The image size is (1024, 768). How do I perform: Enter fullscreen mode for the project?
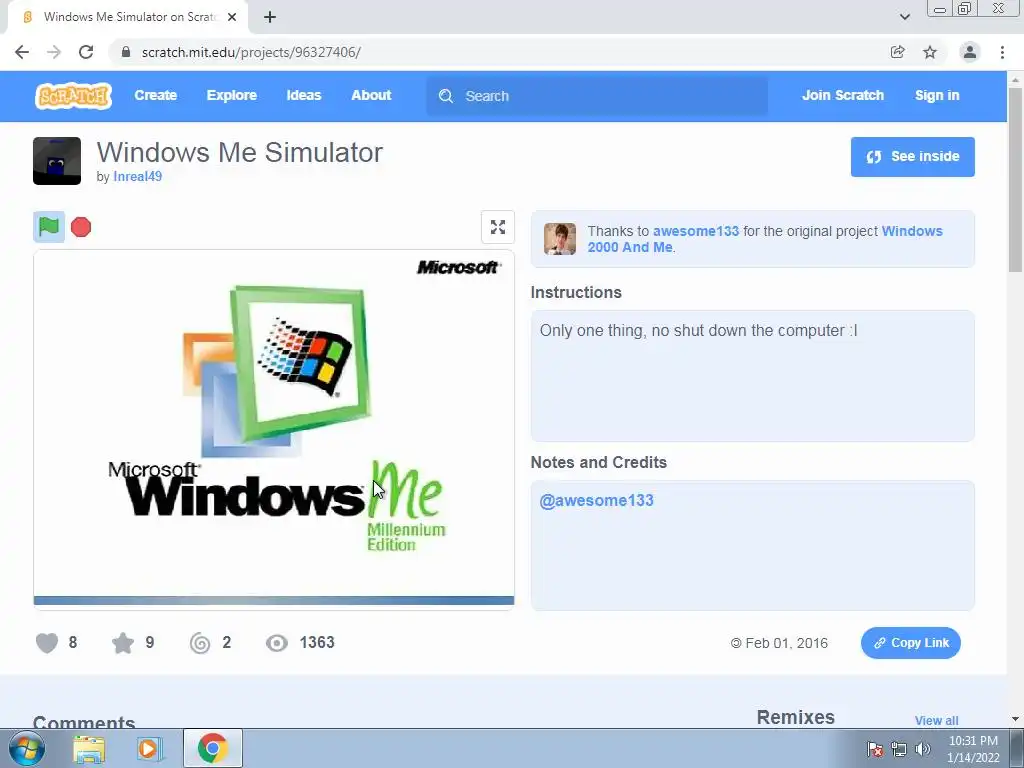tap(498, 227)
